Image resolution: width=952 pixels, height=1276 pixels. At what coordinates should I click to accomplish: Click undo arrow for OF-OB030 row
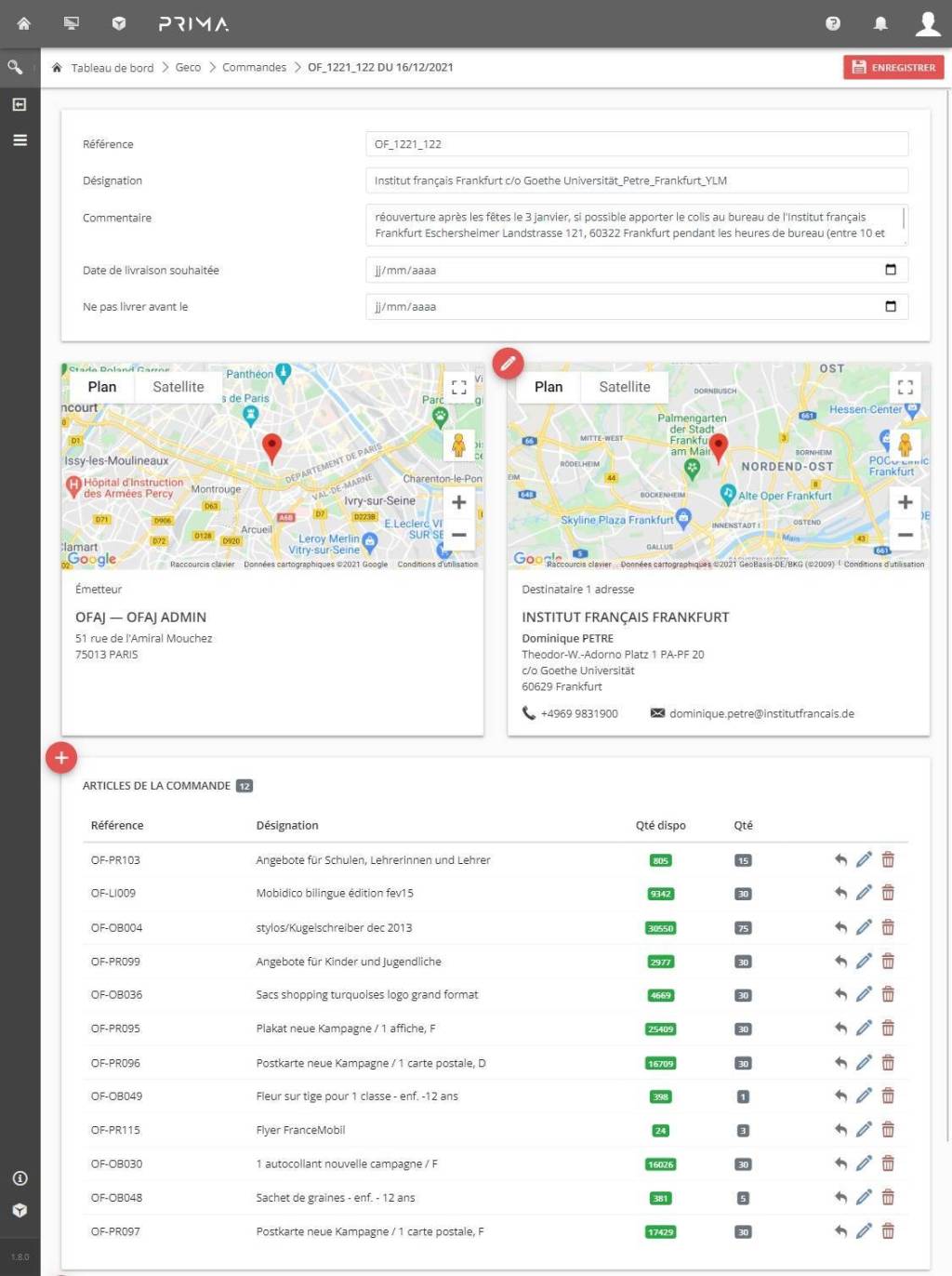point(840,1163)
